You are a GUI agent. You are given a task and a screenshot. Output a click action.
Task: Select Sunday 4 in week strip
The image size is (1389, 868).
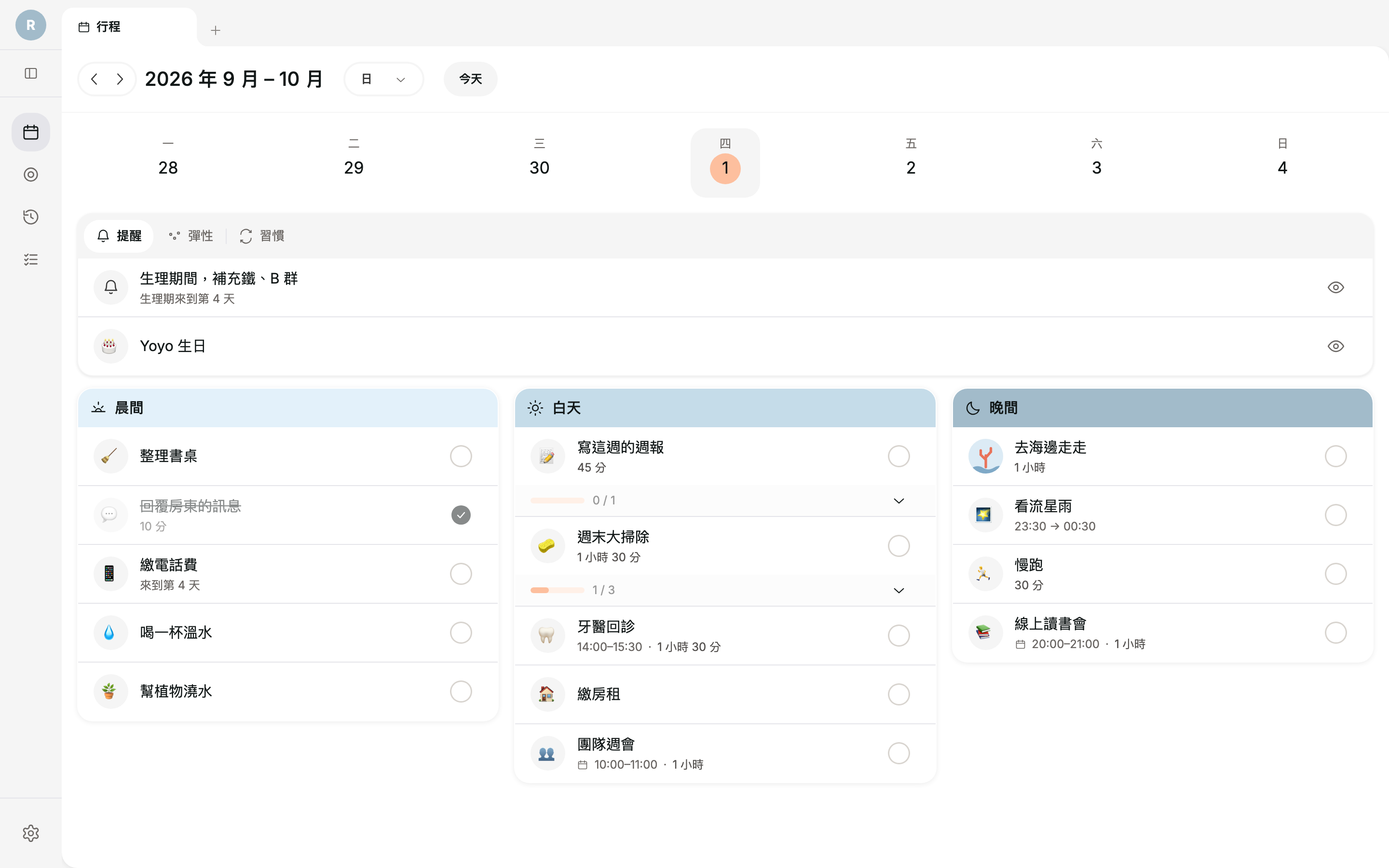coord(1282,163)
